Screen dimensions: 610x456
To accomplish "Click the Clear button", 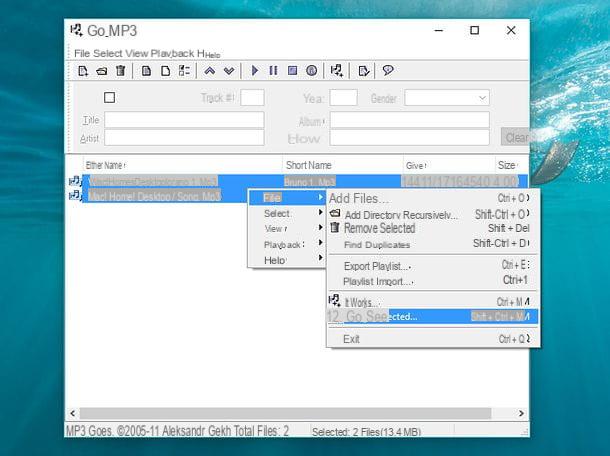I will pos(515,137).
